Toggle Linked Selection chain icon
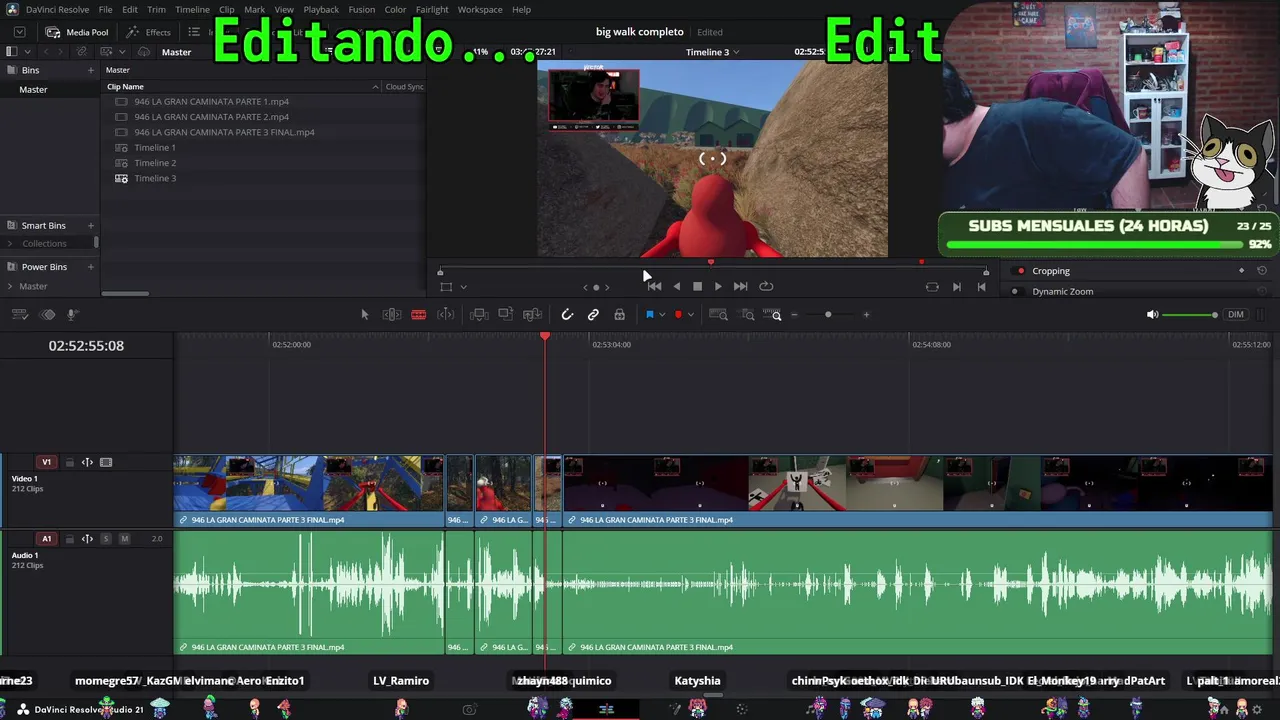This screenshot has width=1280, height=720. pos(593,315)
